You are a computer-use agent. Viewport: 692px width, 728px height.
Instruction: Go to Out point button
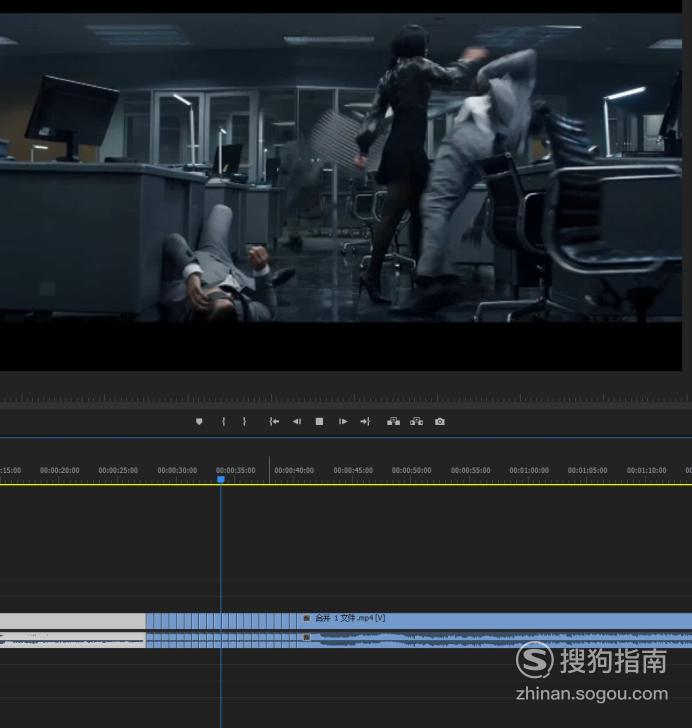[x=365, y=422]
